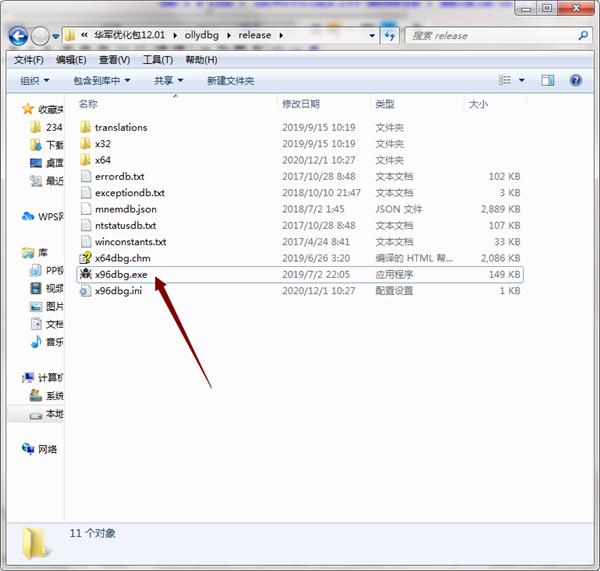Screen dimensions: 600x571
Task: Select the 华军优化包12.01 breadcrumb segment
Action: click(x=129, y=35)
